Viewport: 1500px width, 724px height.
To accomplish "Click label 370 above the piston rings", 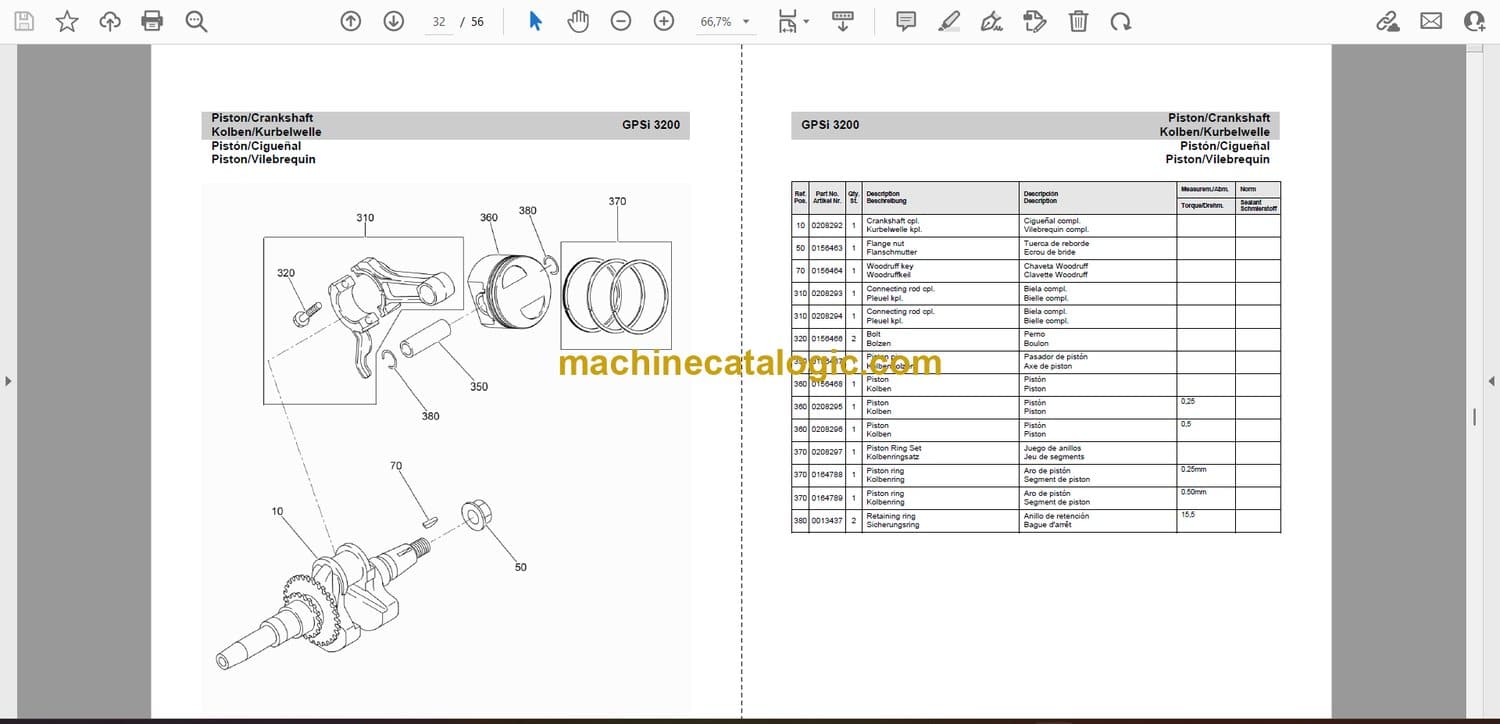I will tap(617, 201).
